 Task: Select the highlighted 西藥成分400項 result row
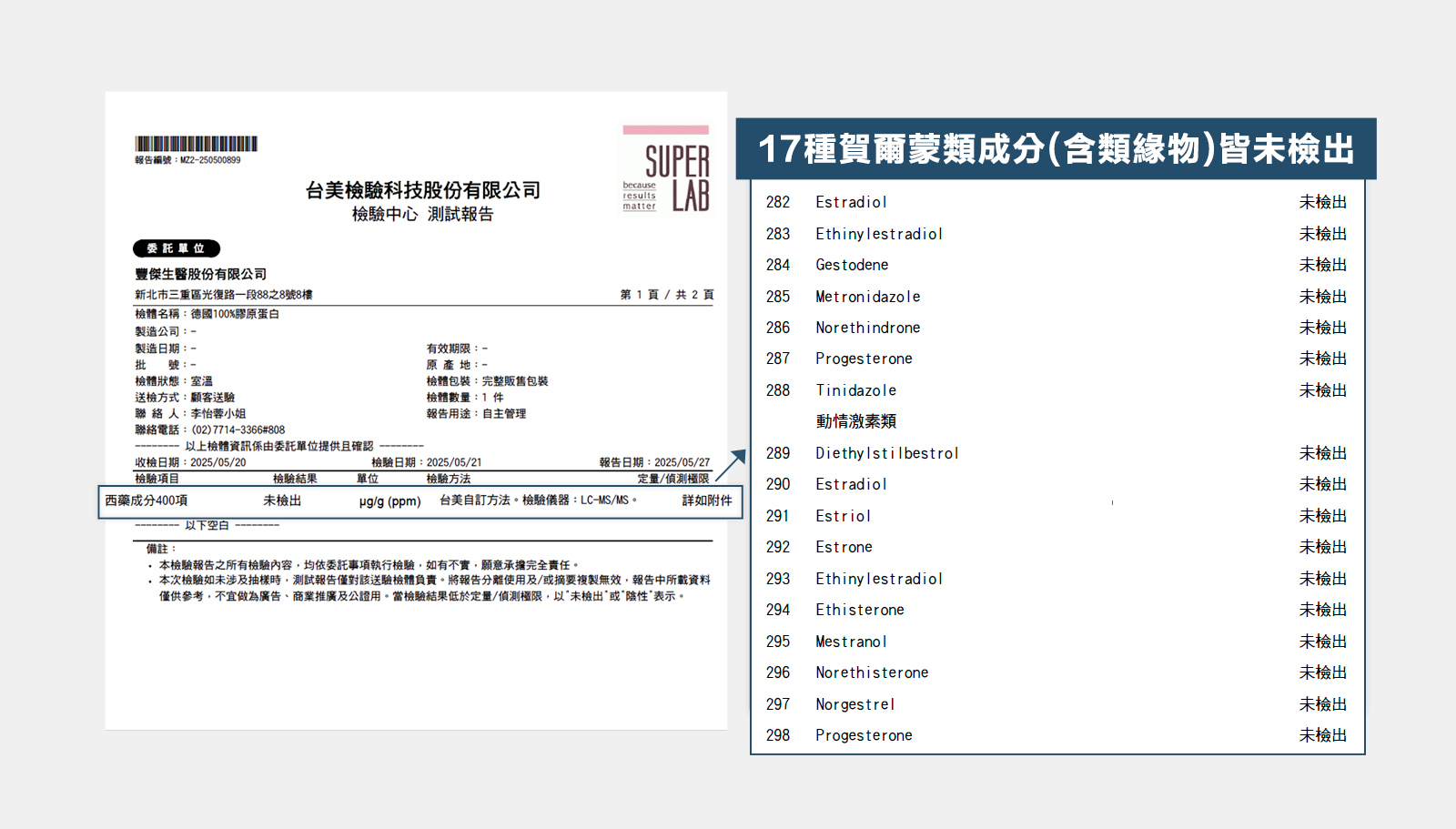(x=420, y=501)
